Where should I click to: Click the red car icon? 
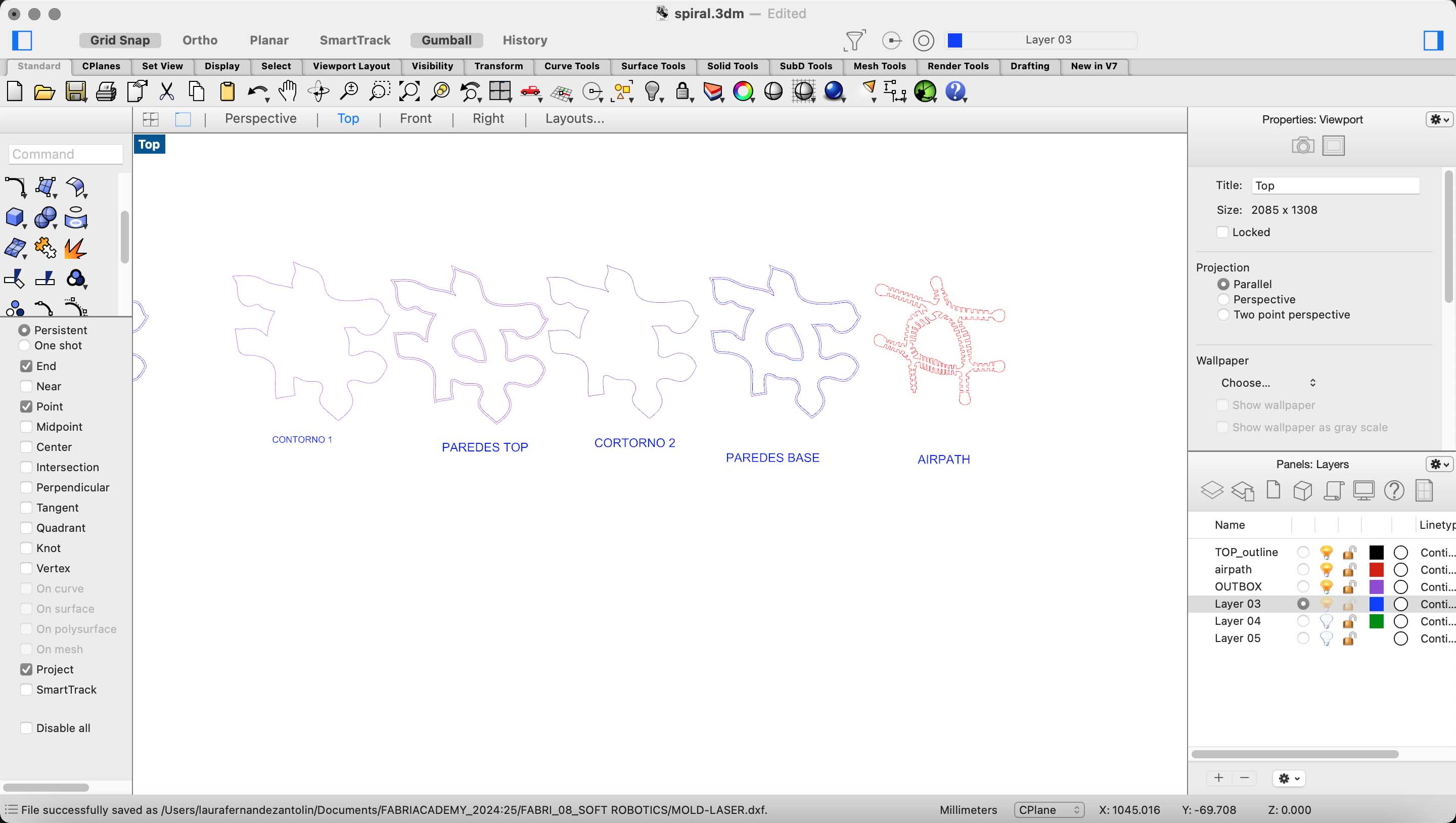click(531, 92)
